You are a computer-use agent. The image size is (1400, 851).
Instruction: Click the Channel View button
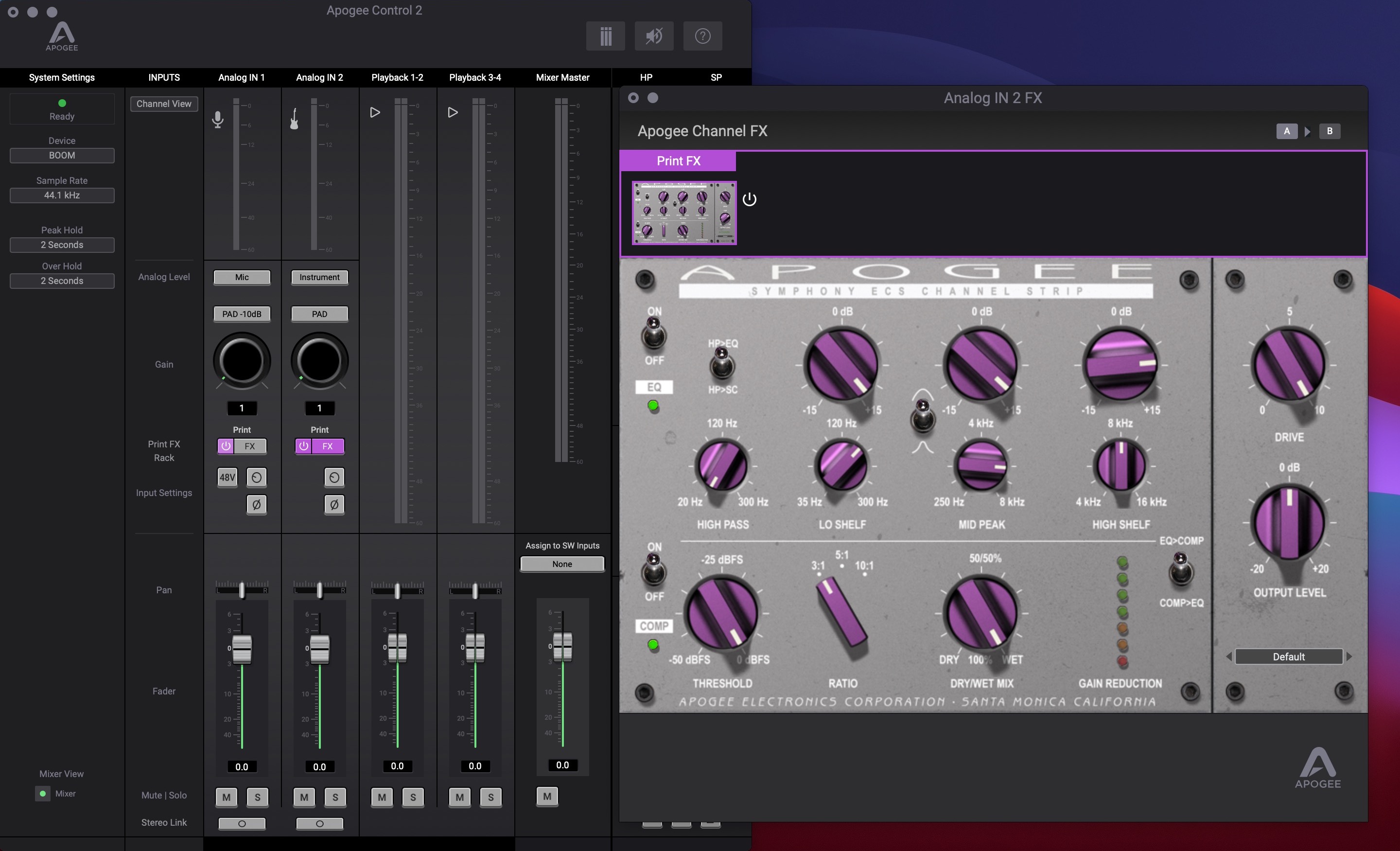tap(164, 104)
